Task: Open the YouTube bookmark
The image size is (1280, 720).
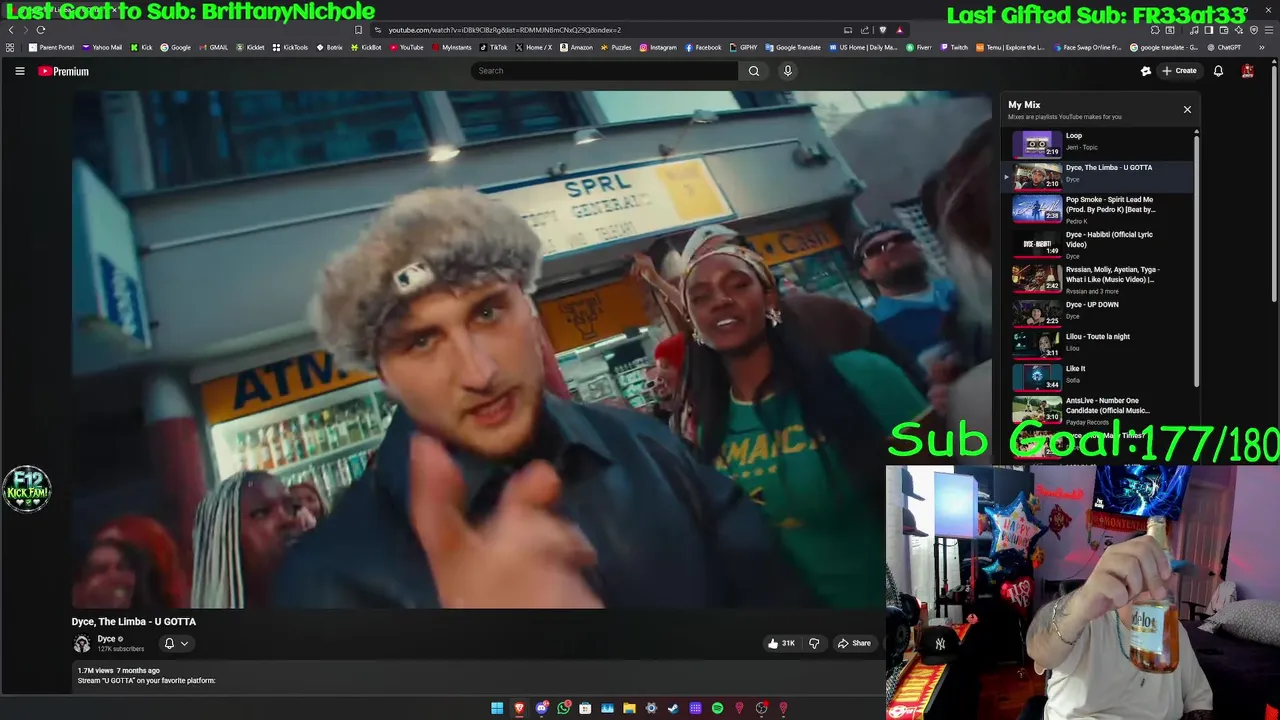Action: (406, 47)
